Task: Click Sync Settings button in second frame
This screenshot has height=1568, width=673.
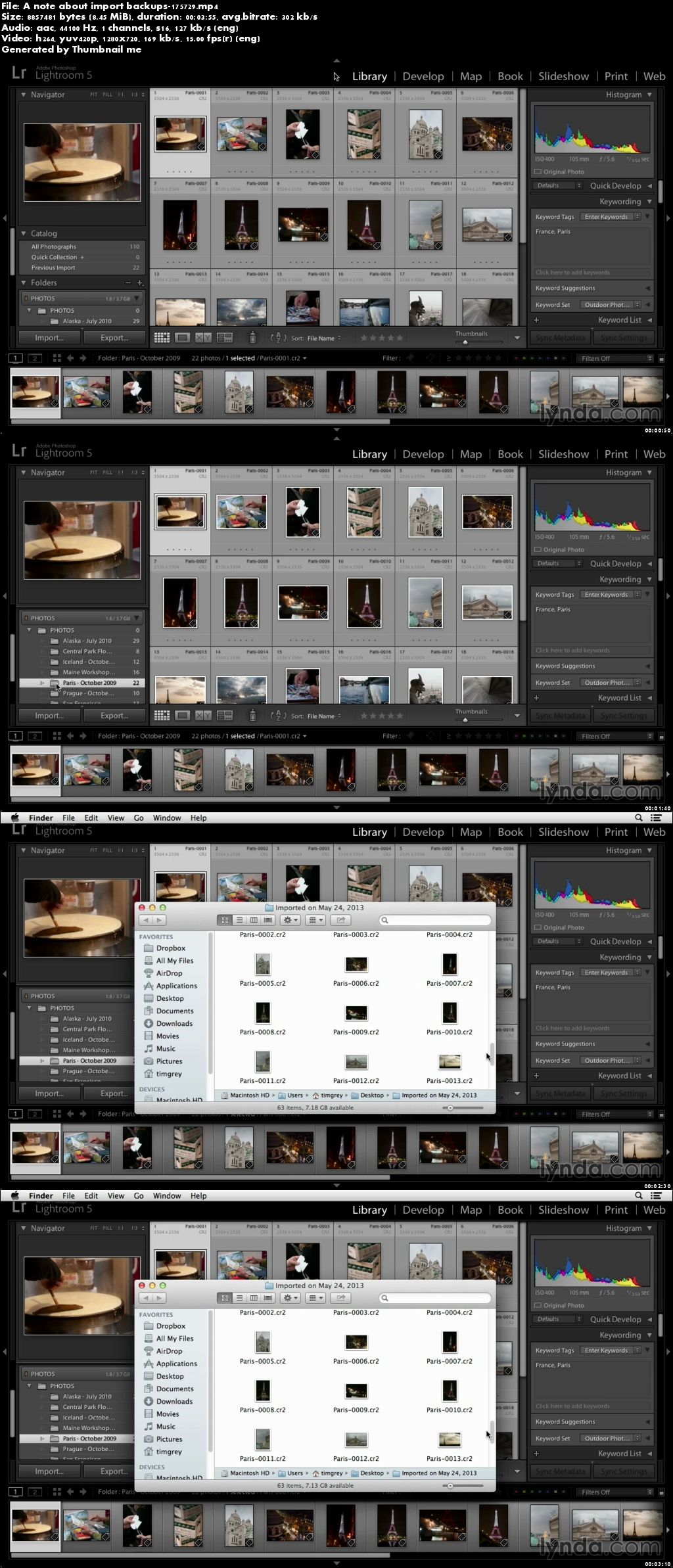Action: [624, 716]
